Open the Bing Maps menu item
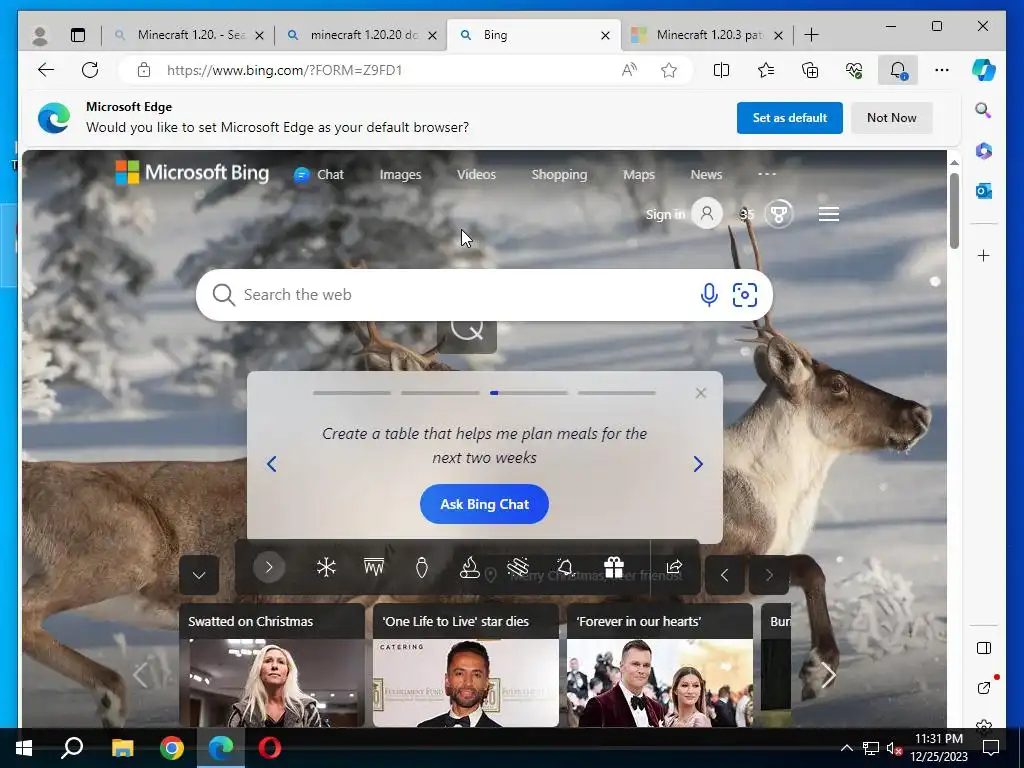 639,174
